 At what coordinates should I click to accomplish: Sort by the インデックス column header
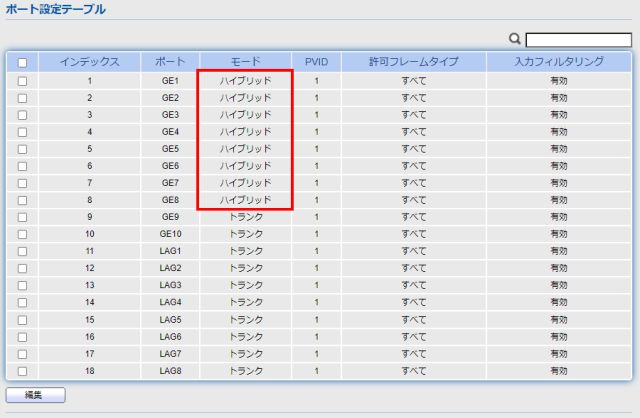(x=89, y=62)
